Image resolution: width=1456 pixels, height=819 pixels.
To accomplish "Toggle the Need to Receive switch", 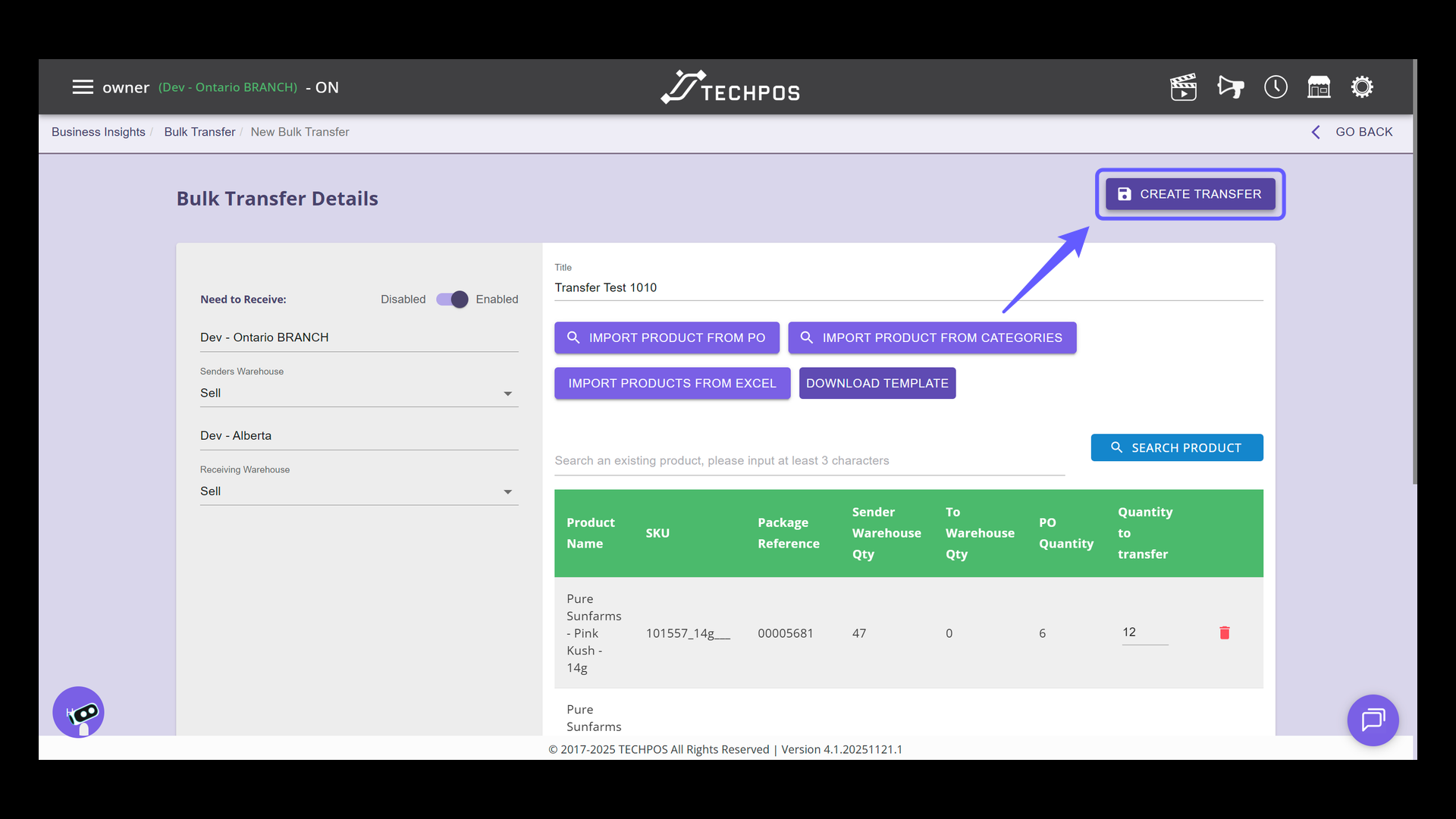I will point(452,300).
